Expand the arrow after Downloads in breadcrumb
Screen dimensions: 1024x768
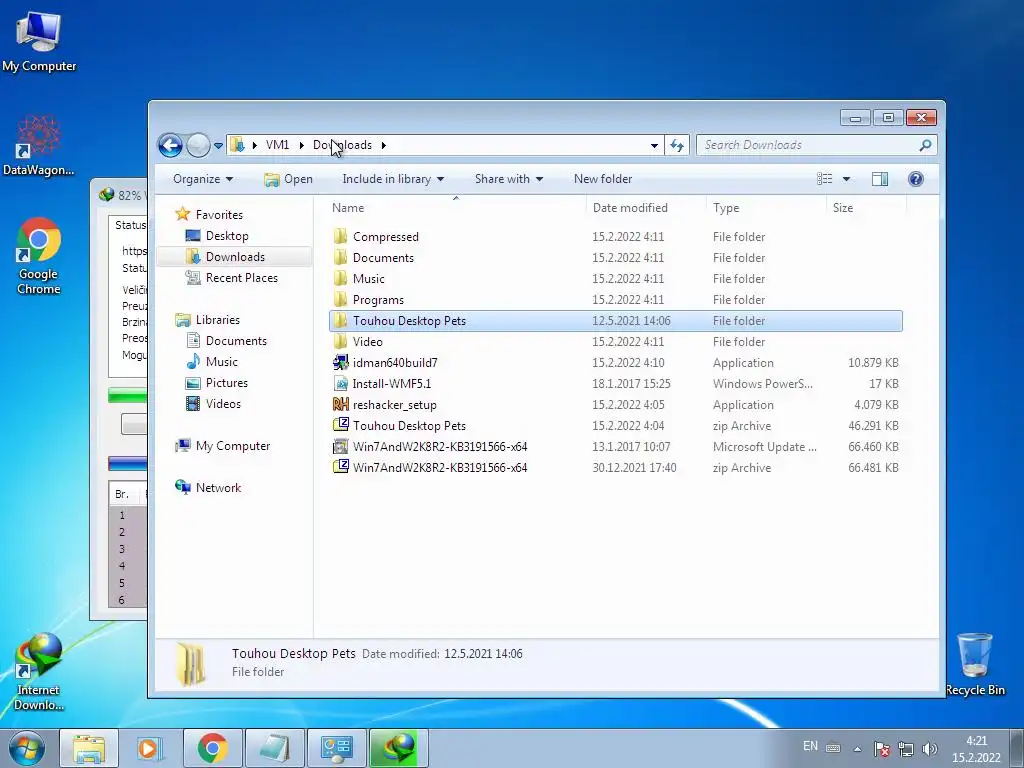pyautogui.click(x=384, y=145)
